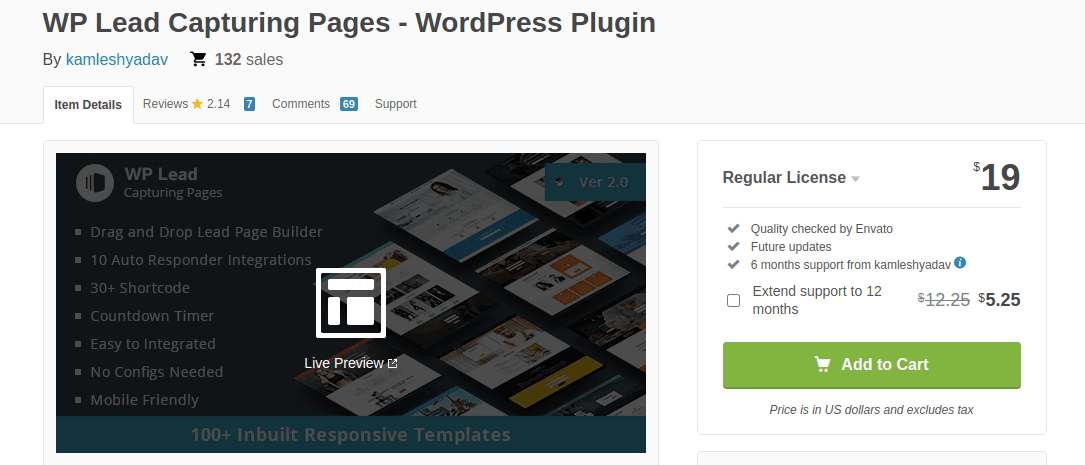Click the item preview thumbnail image
Image resolution: width=1085 pixels, height=465 pixels.
click(351, 303)
